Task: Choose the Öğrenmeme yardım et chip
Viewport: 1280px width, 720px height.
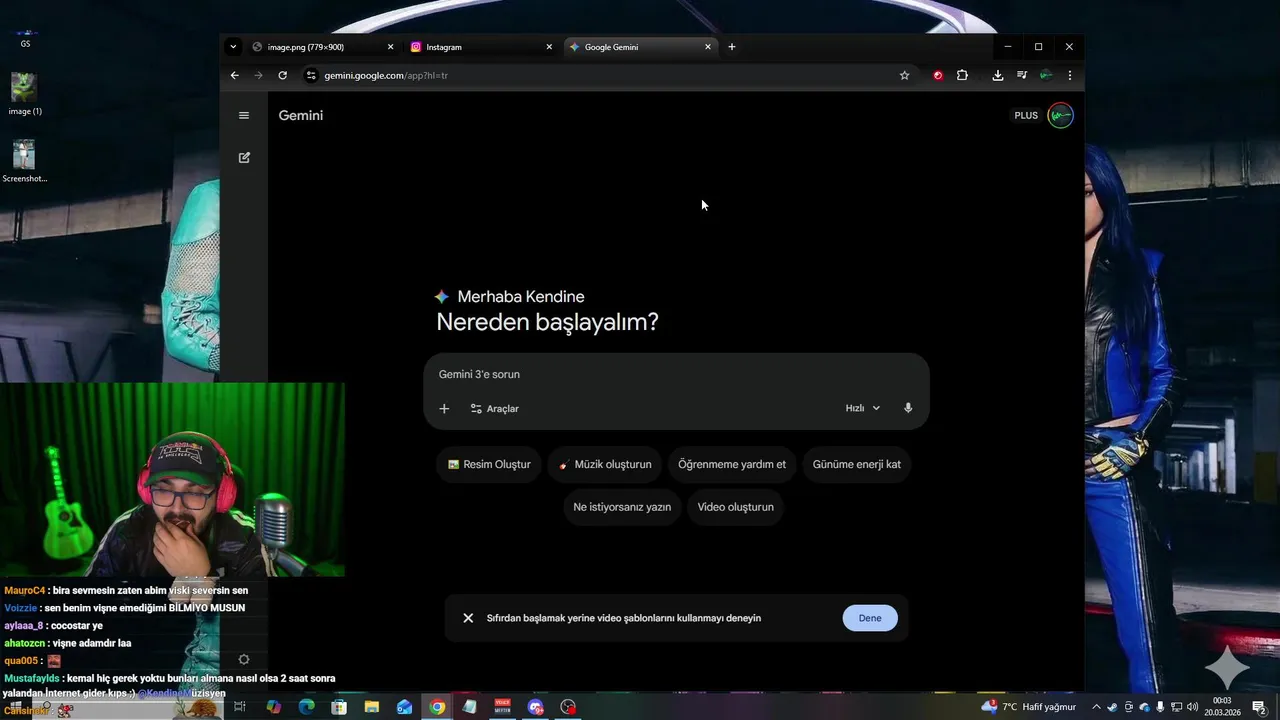Action: click(x=732, y=464)
